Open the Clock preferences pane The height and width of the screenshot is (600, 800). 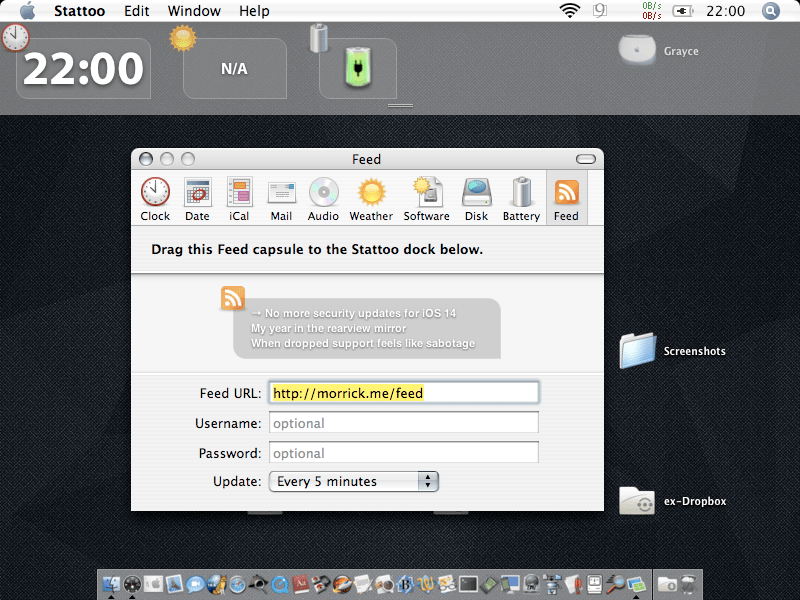click(x=155, y=199)
